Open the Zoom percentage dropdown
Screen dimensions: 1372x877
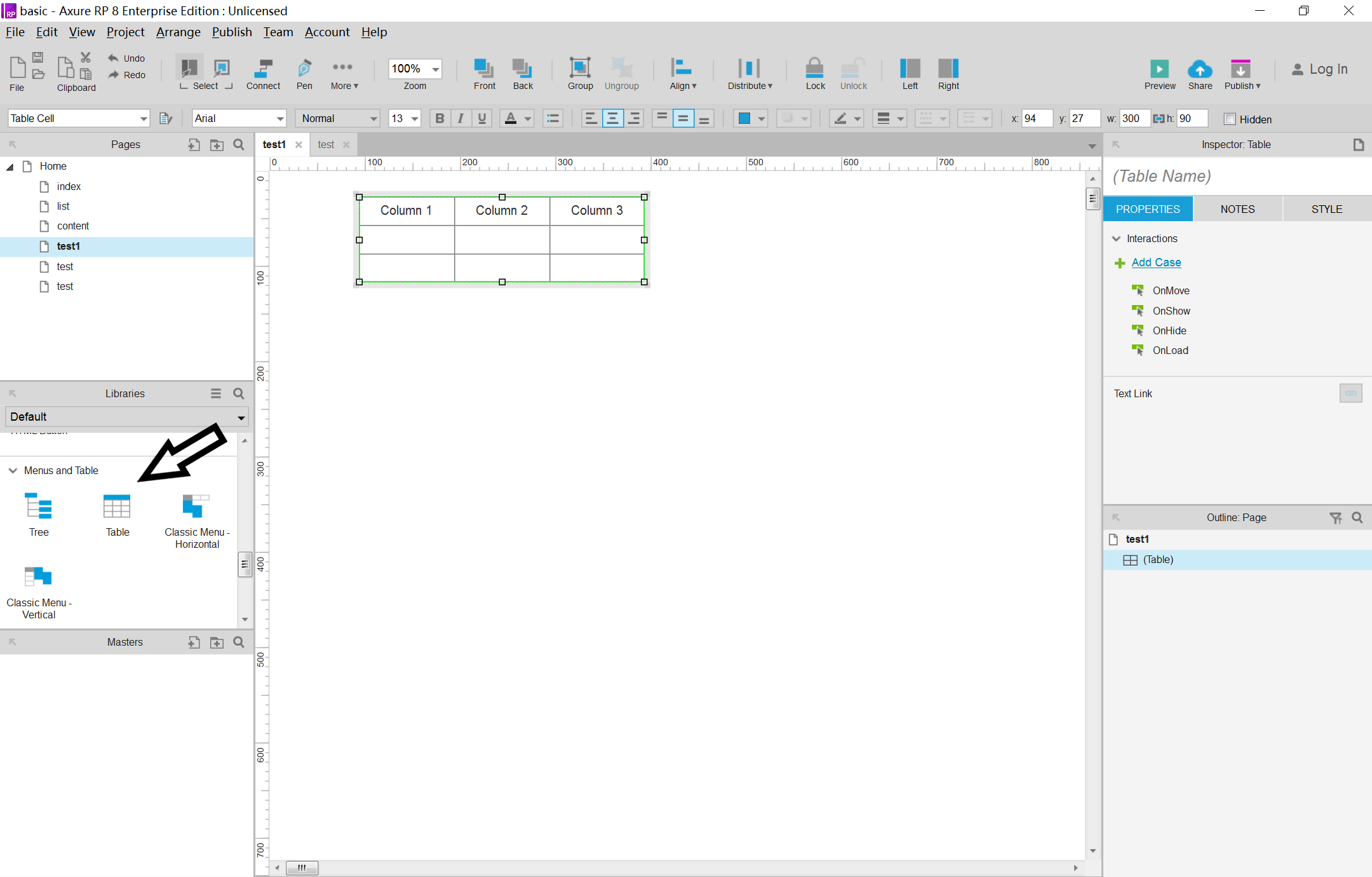436,69
